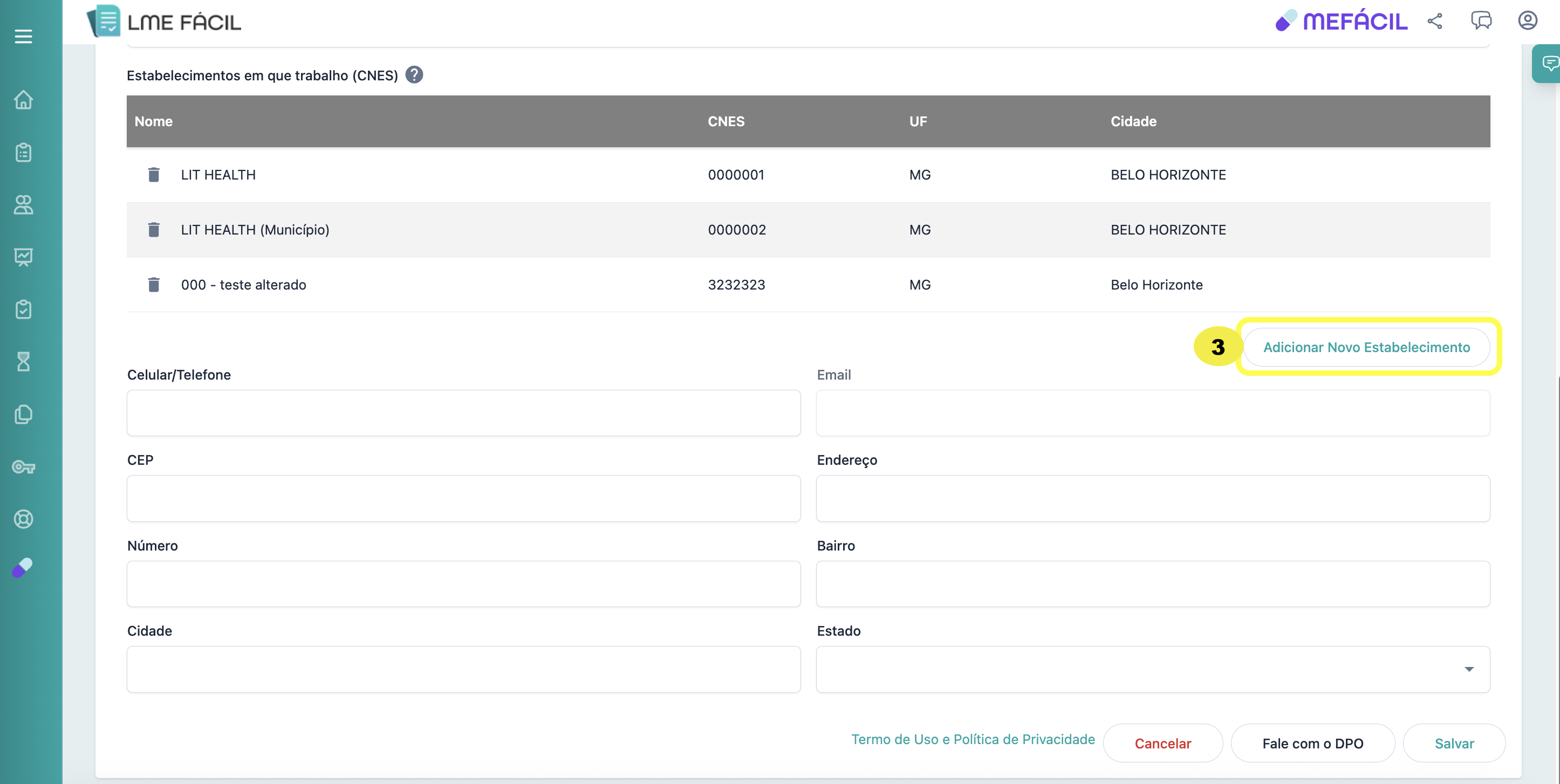Open the hamburger menu in sidebar
This screenshot has width=1560, height=784.
coord(24,36)
